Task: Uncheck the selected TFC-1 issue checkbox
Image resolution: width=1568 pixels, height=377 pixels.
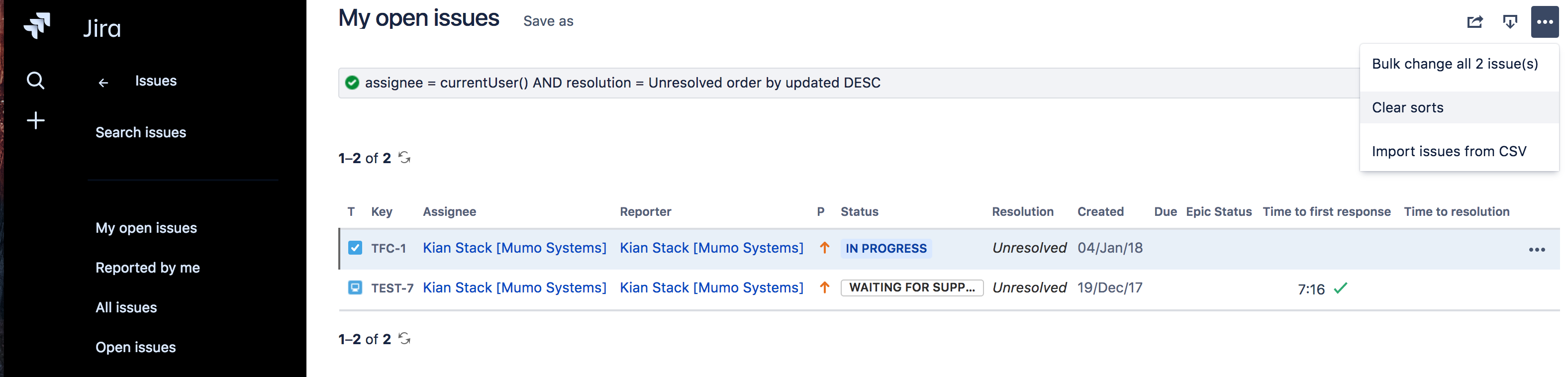Action: pos(355,248)
